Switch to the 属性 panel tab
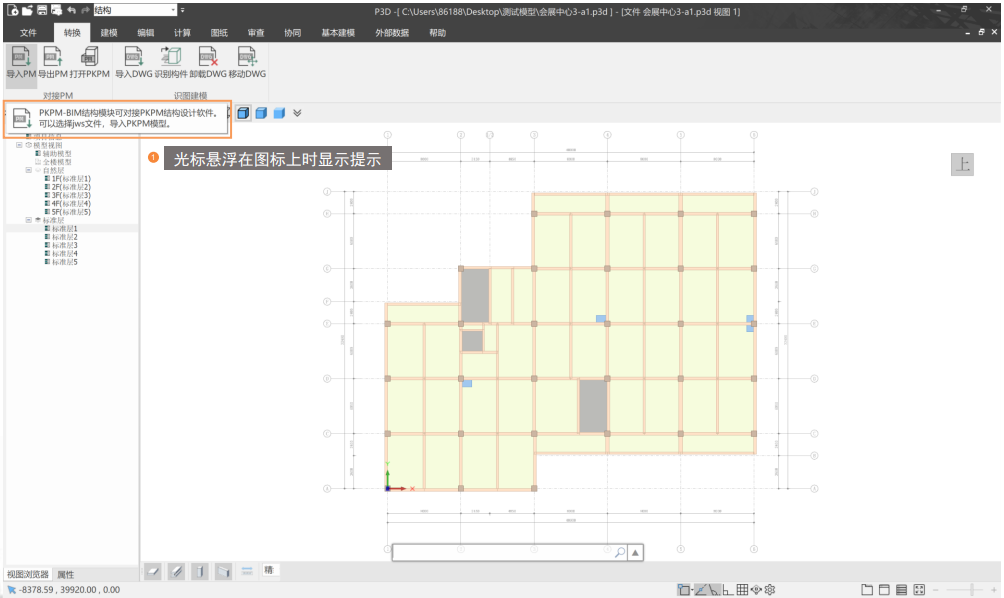The height and width of the screenshot is (598, 1004). 65,575
